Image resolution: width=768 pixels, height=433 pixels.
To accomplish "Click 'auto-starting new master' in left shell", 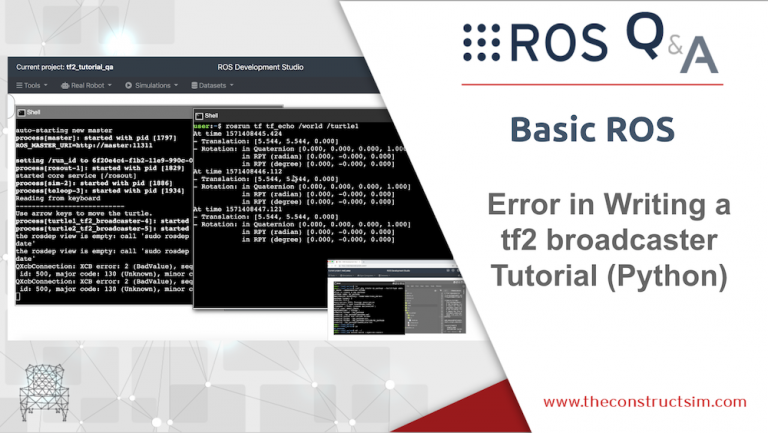I will tap(64, 130).
